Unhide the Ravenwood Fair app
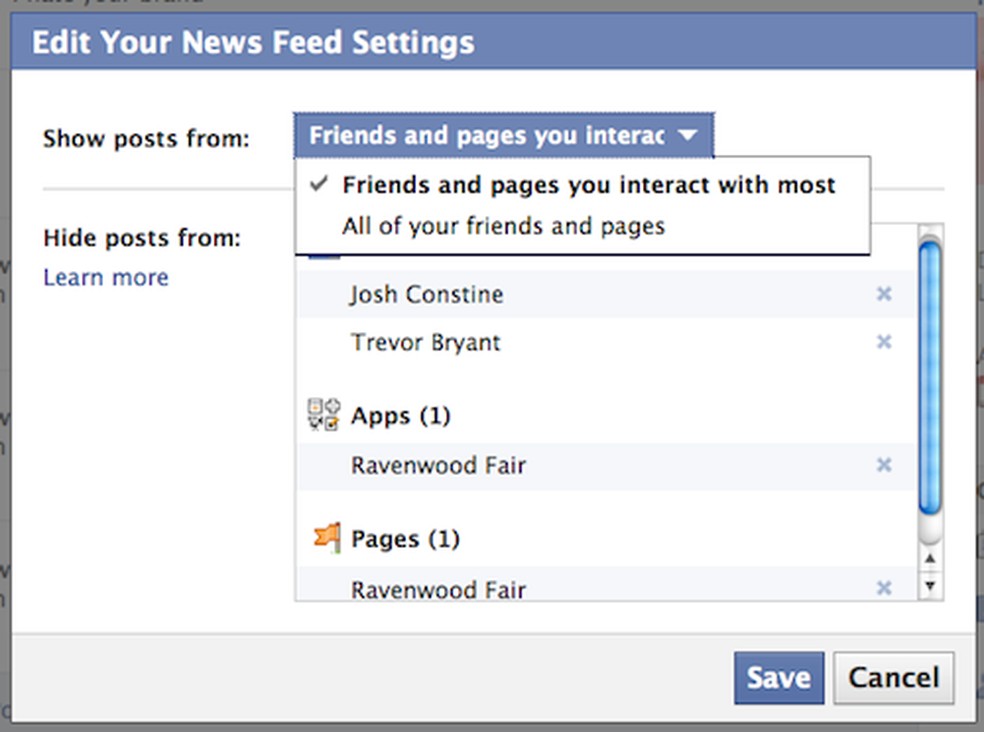The image size is (984, 732). 884,465
